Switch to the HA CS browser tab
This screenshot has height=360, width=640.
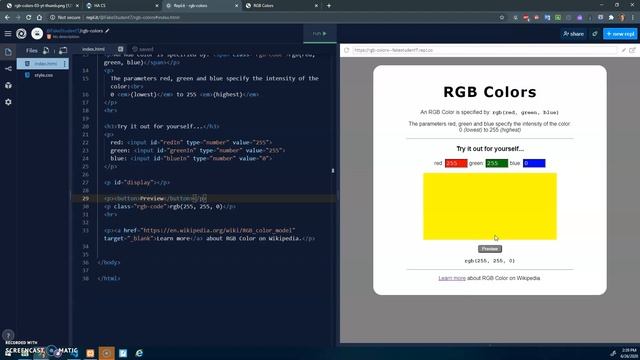pyautogui.click(x=122, y=6)
